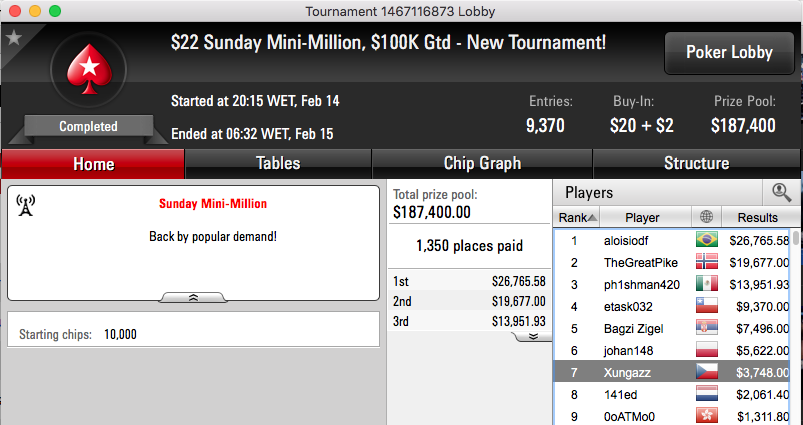This screenshot has width=803, height=425.
Task: Collapse the Sunday Mini-Million news panel
Action: (193, 298)
